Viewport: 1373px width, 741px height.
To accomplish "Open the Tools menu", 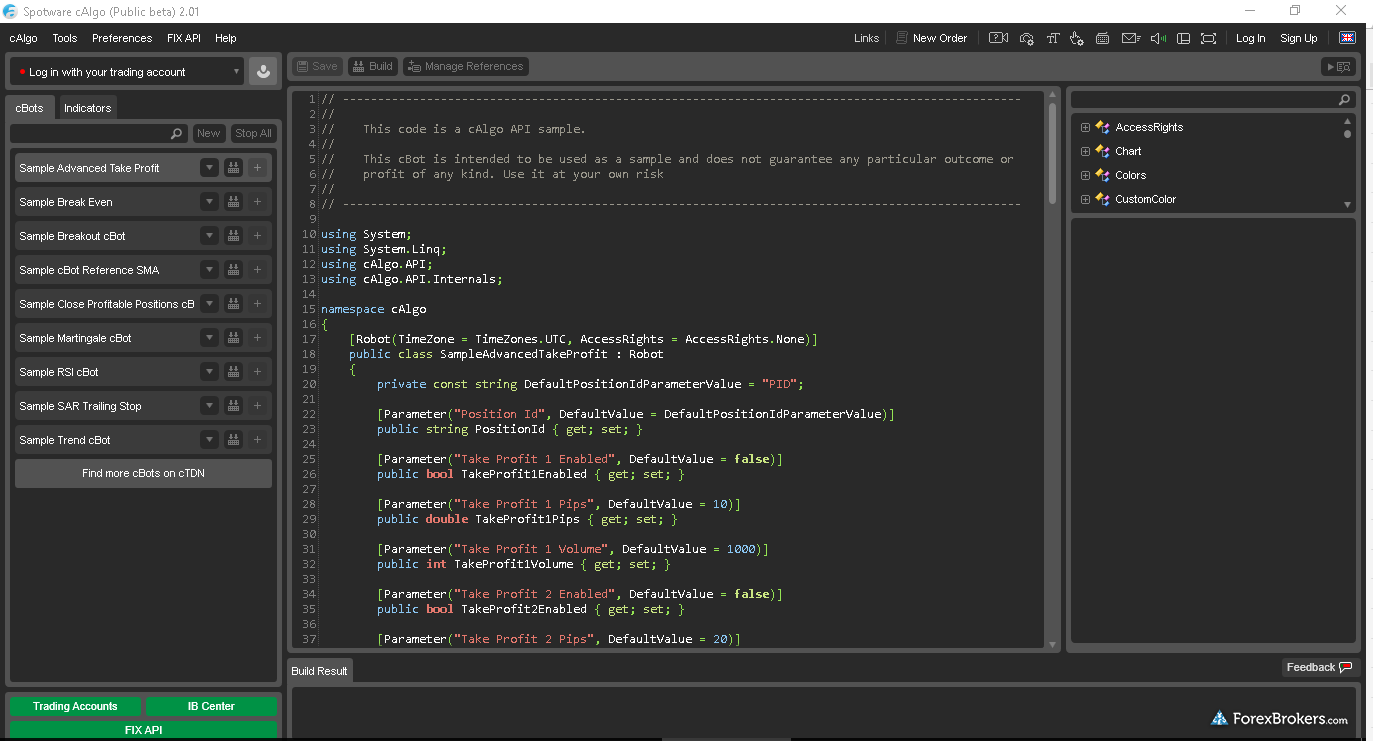I will [x=65, y=38].
